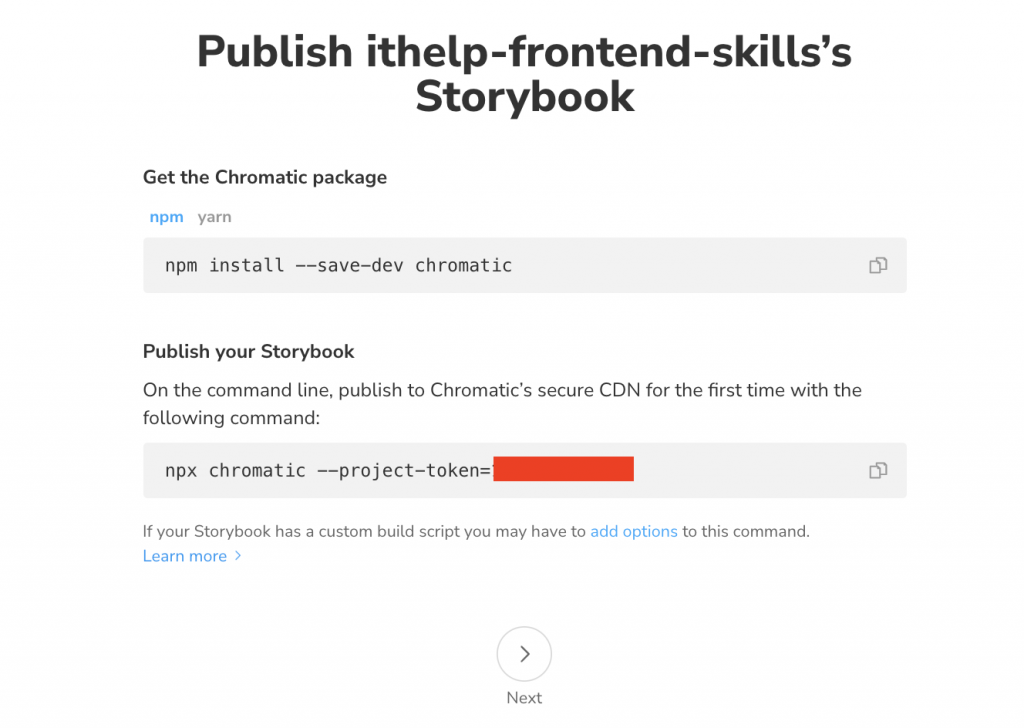The image size is (1024, 728).
Task: Click the red redacted project token block
Action: pos(563,470)
